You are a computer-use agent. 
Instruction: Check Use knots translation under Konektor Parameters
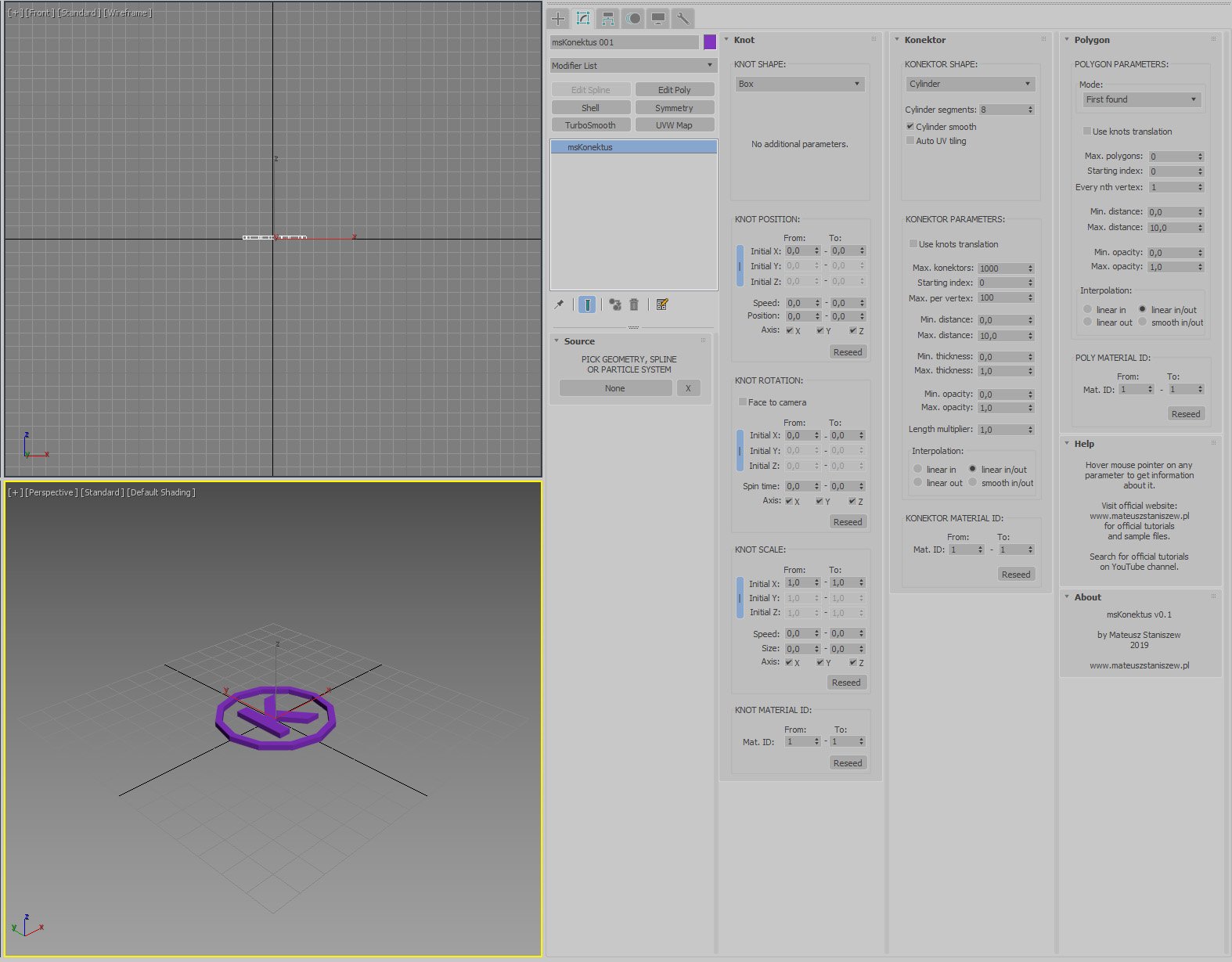pos(913,244)
